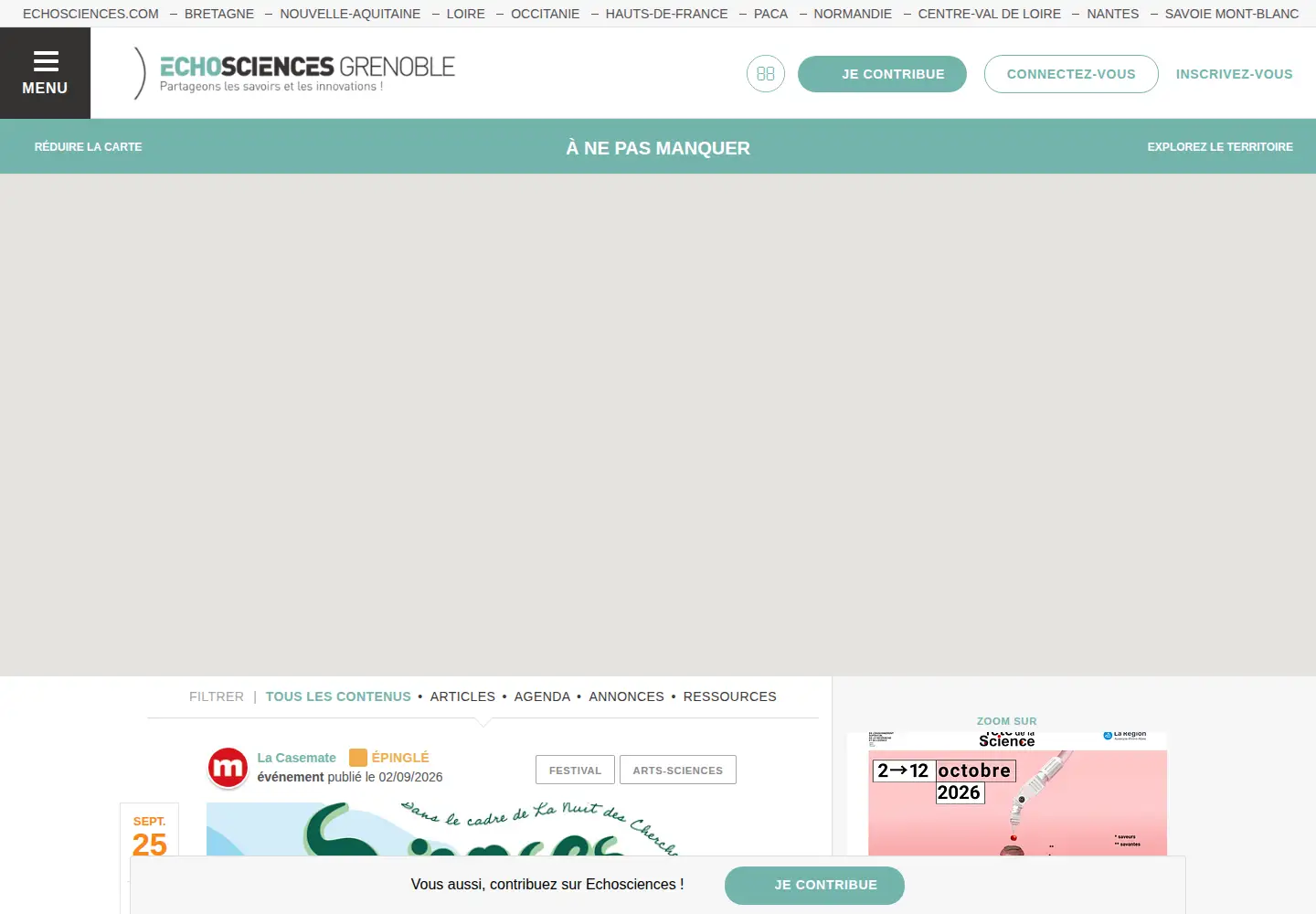Click the header JE CONTRIBUE button

point(882,74)
